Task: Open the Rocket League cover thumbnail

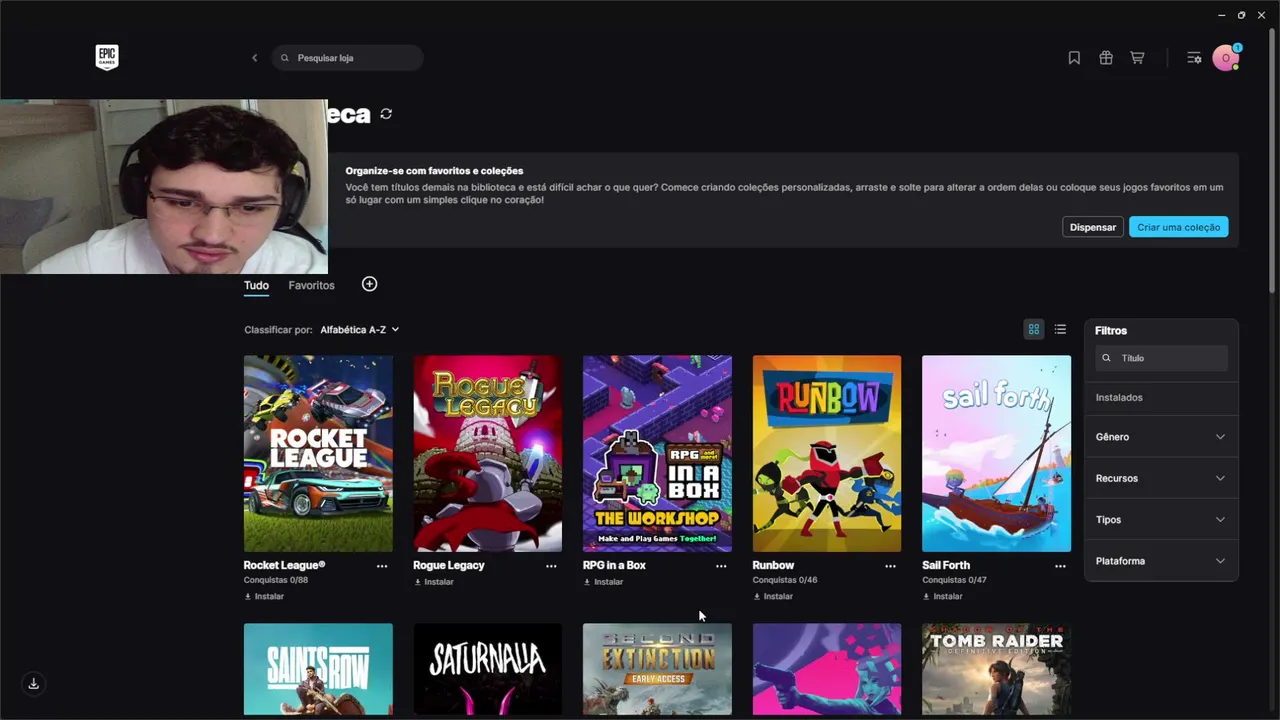Action: [318, 453]
